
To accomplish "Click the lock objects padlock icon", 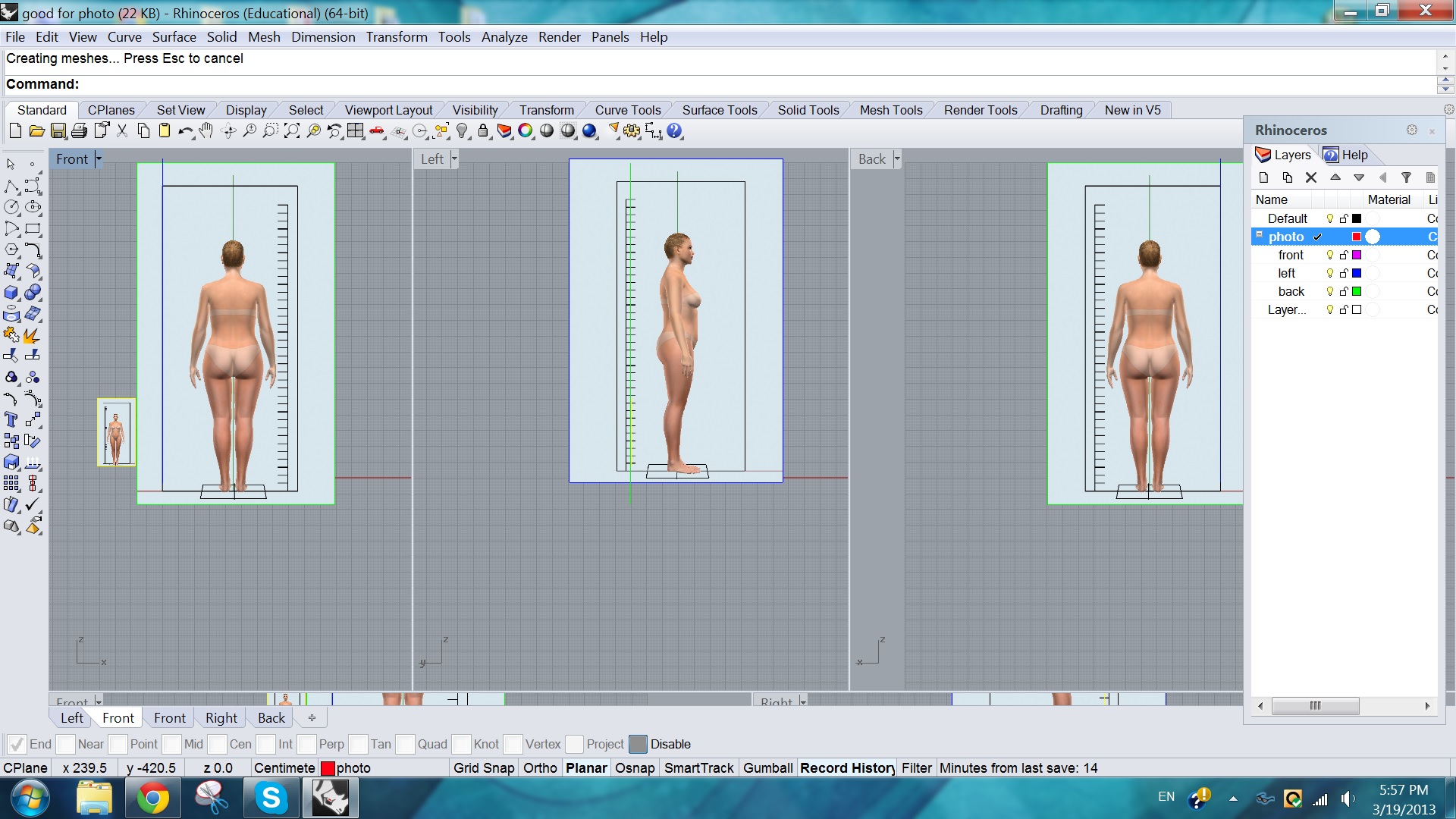I will 482,131.
